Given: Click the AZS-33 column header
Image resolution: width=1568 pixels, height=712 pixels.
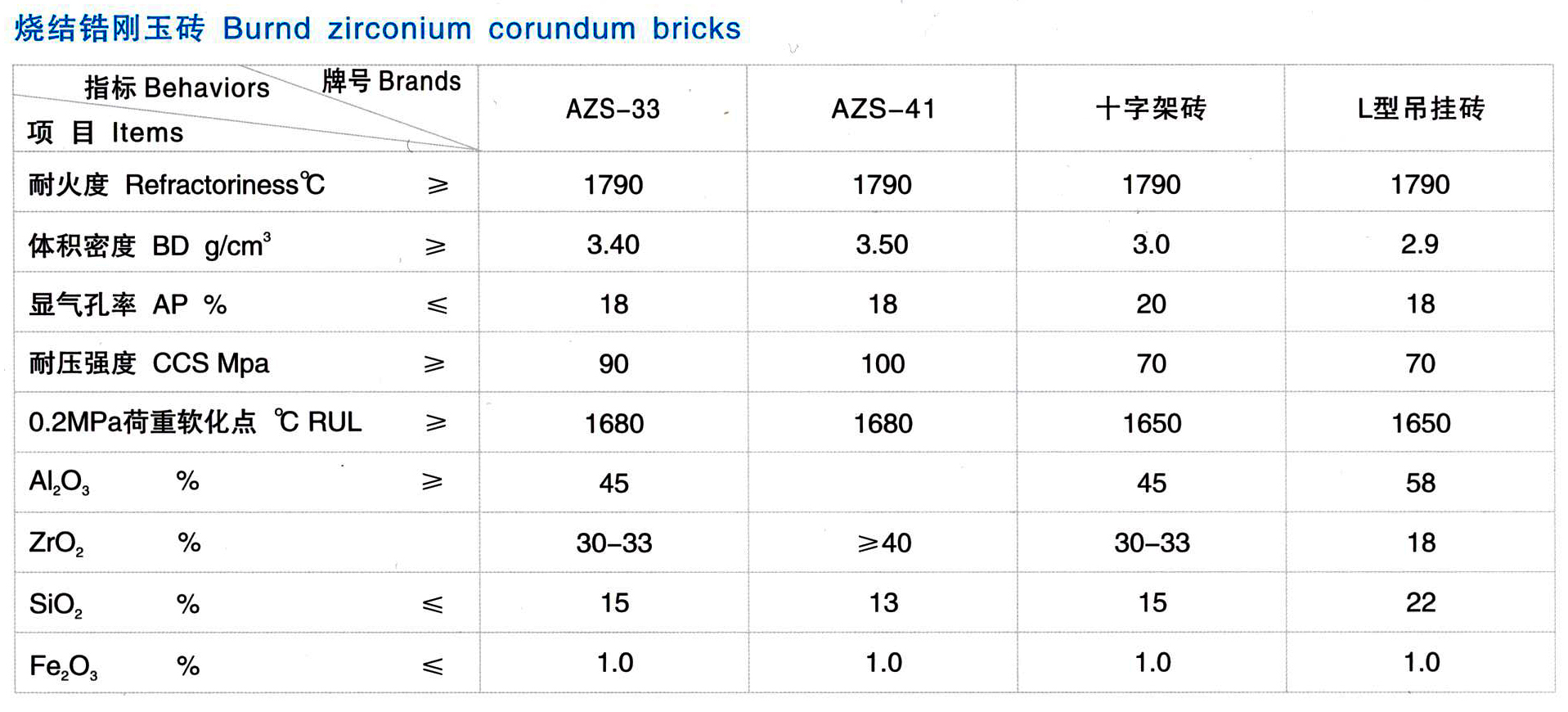Looking at the screenshot, I should click(613, 109).
